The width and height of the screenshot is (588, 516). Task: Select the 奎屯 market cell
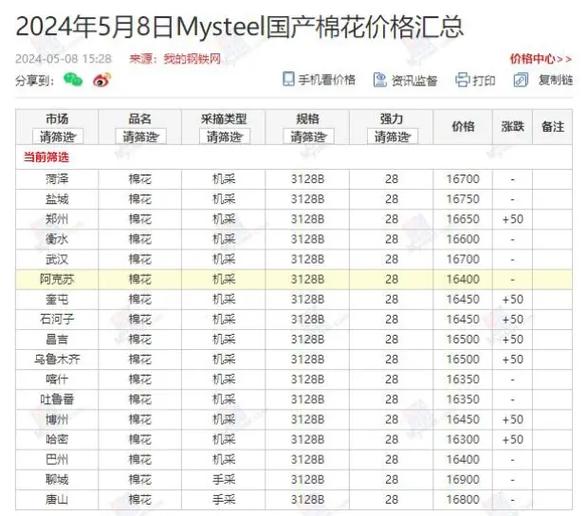(x=57, y=299)
